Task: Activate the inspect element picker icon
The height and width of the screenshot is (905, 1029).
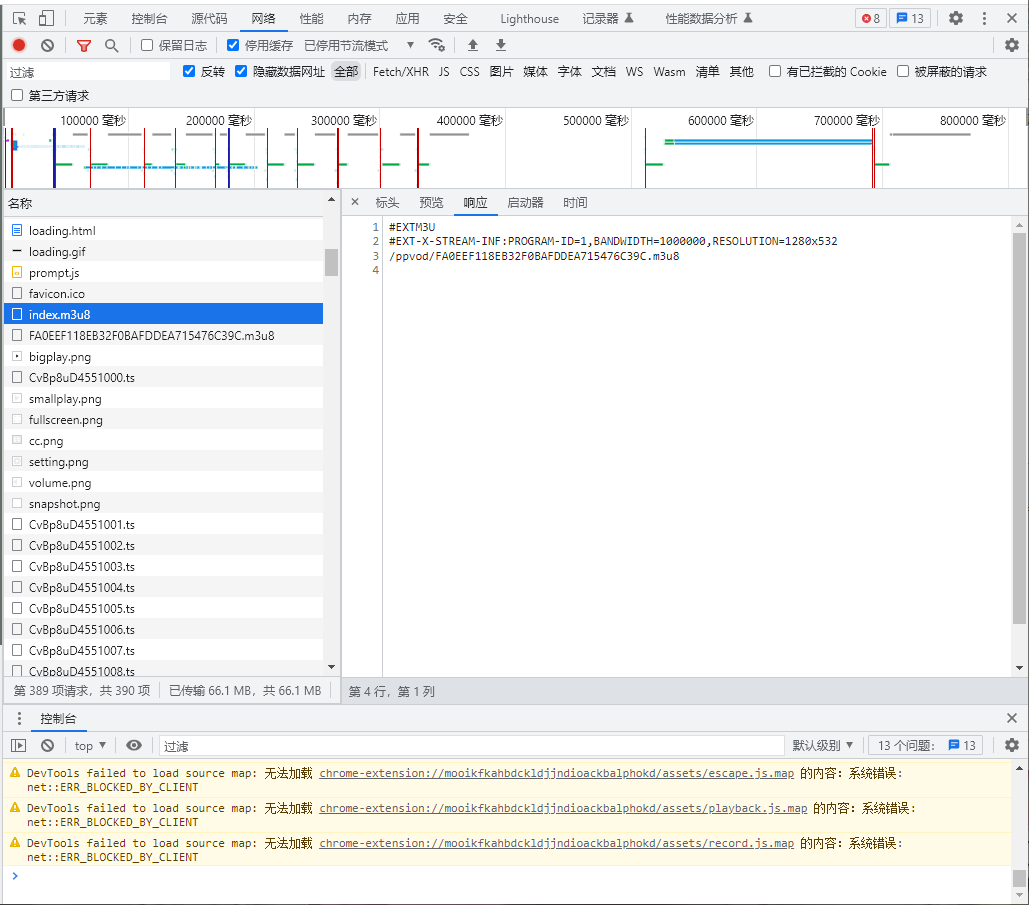Action: click(20, 18)
